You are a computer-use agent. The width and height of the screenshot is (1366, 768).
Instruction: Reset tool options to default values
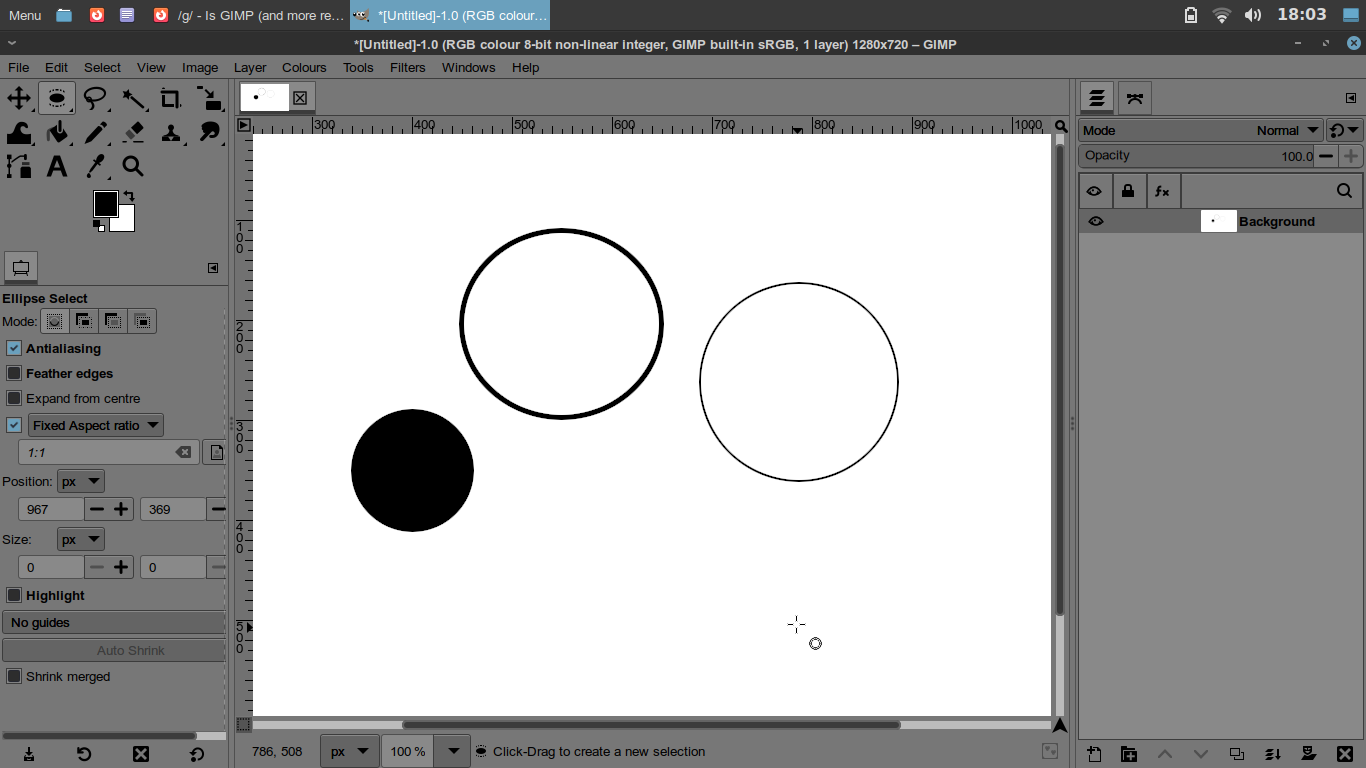[197, 754]
